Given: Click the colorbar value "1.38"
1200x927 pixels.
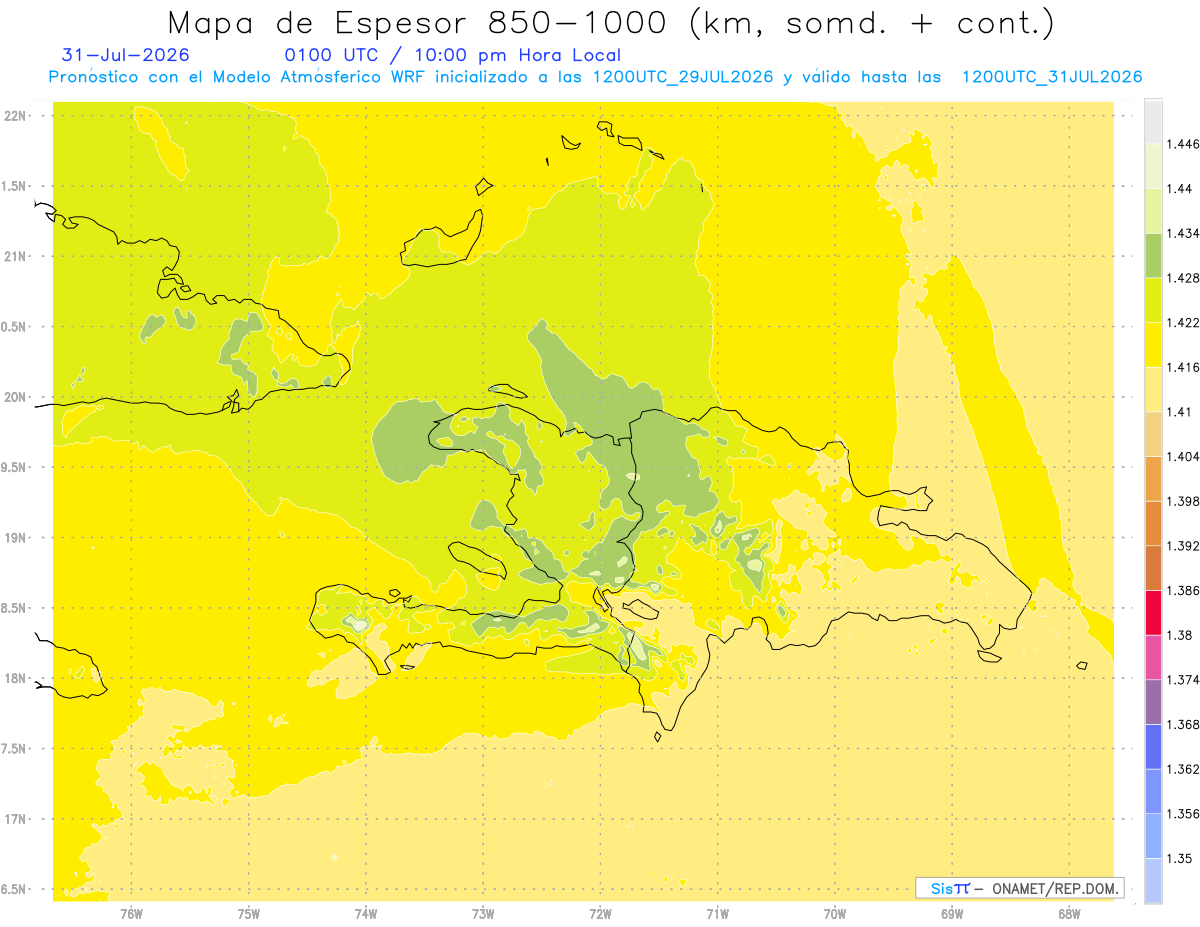Looking at the screenshot, I should click(1179, 635).
